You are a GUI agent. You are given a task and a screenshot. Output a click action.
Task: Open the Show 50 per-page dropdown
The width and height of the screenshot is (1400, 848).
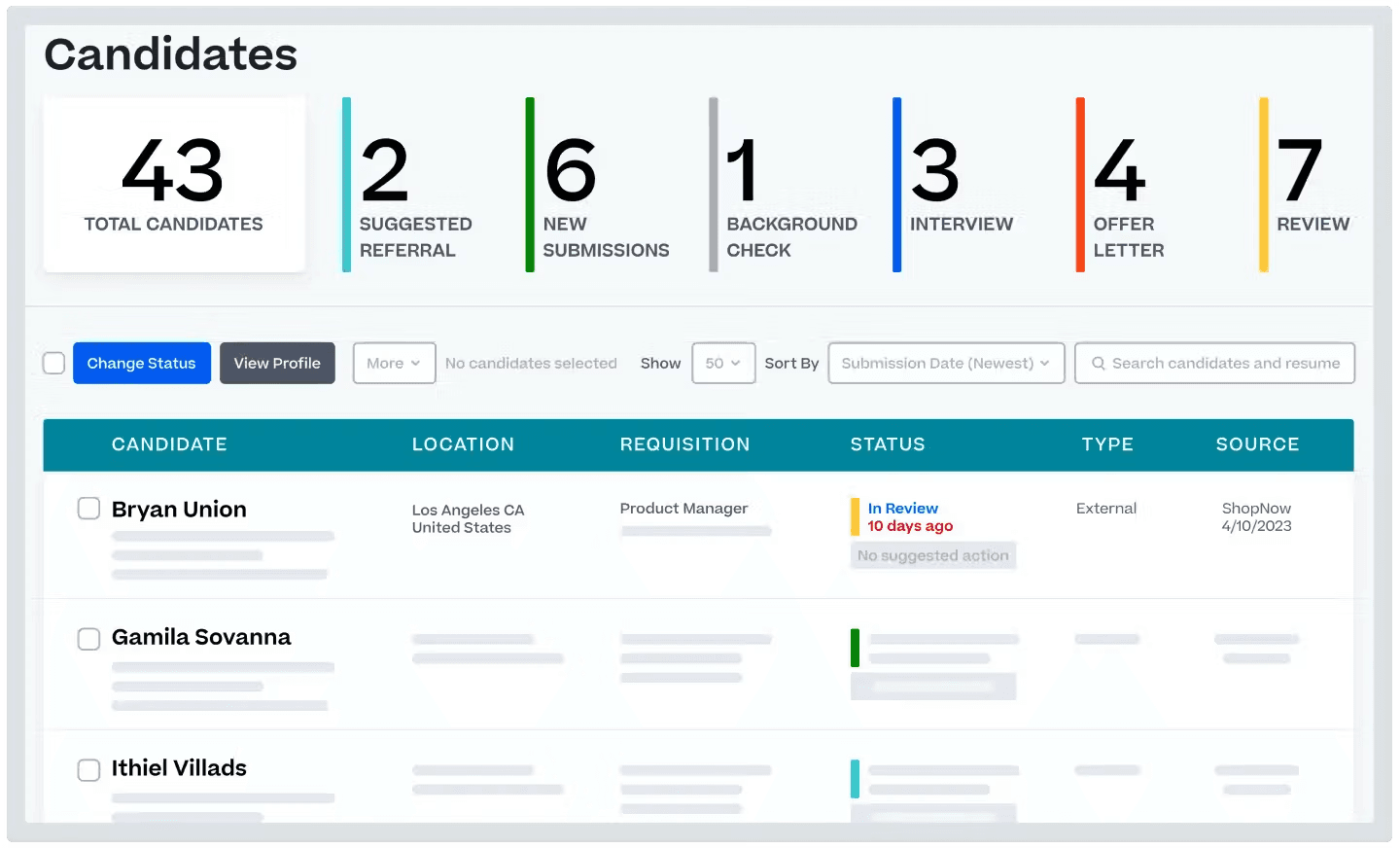pos(723,363)
